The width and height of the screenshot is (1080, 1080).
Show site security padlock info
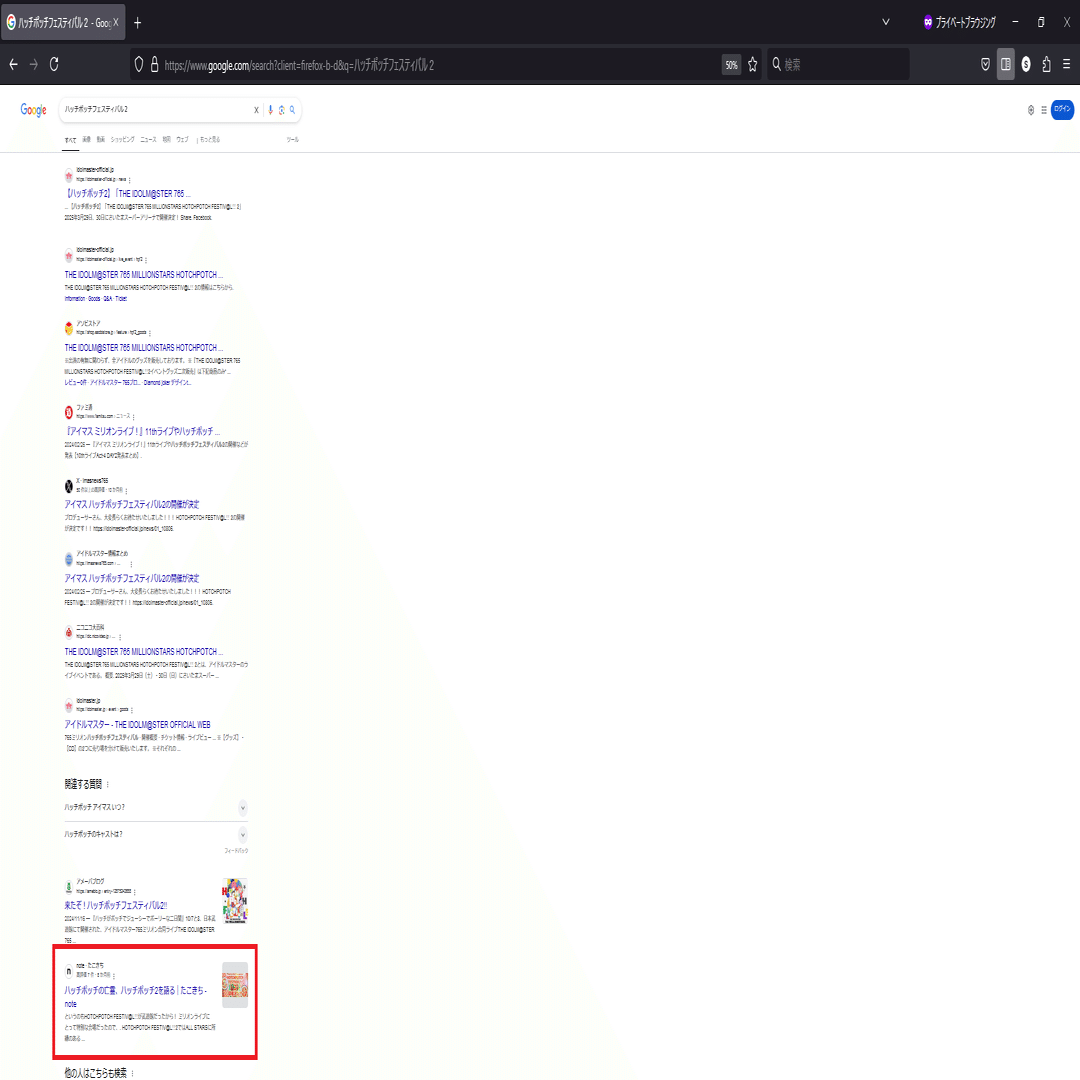(154, 65)
